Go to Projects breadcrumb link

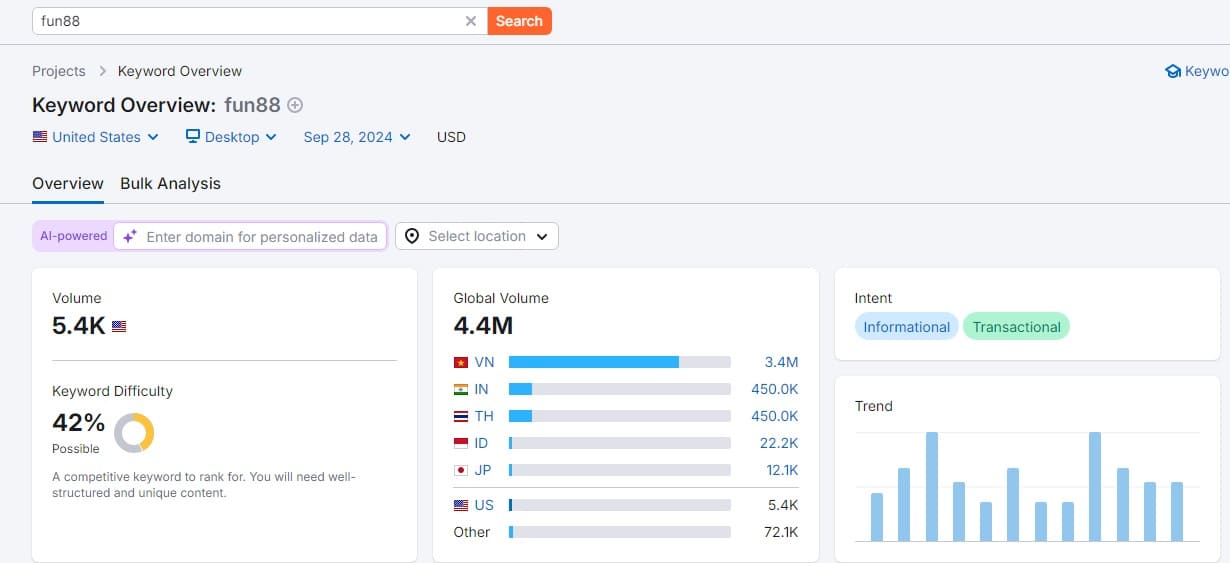[x=59, y=71]
